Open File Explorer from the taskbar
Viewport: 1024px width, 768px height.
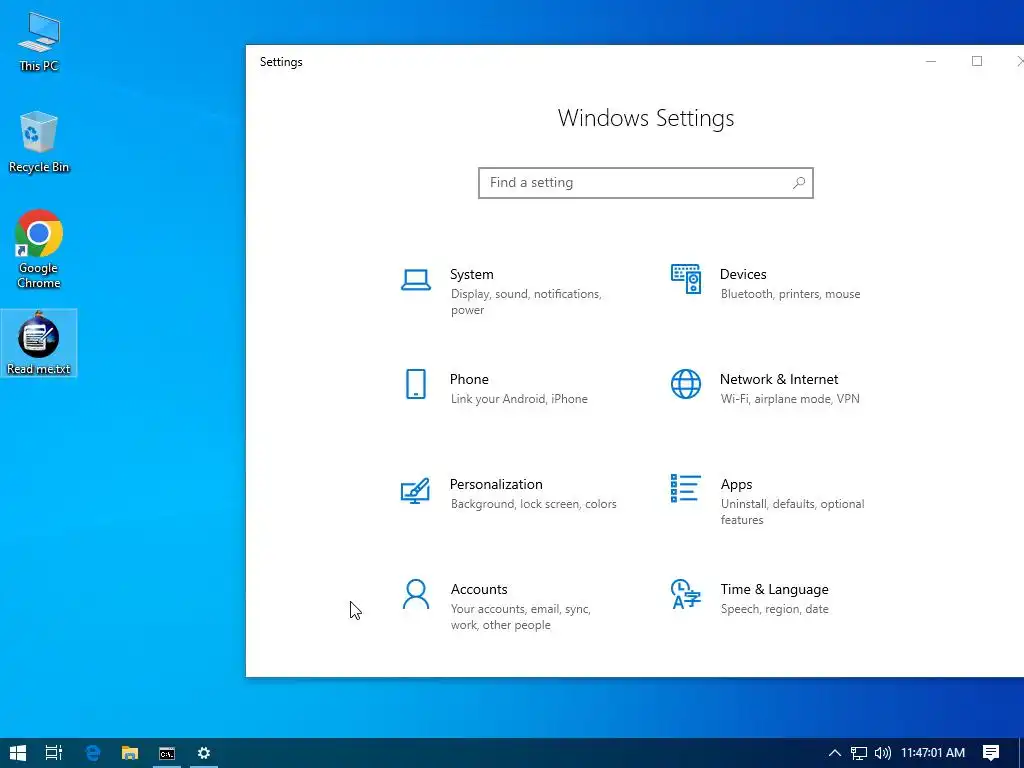pyautogui.click(x=130, y=753)
